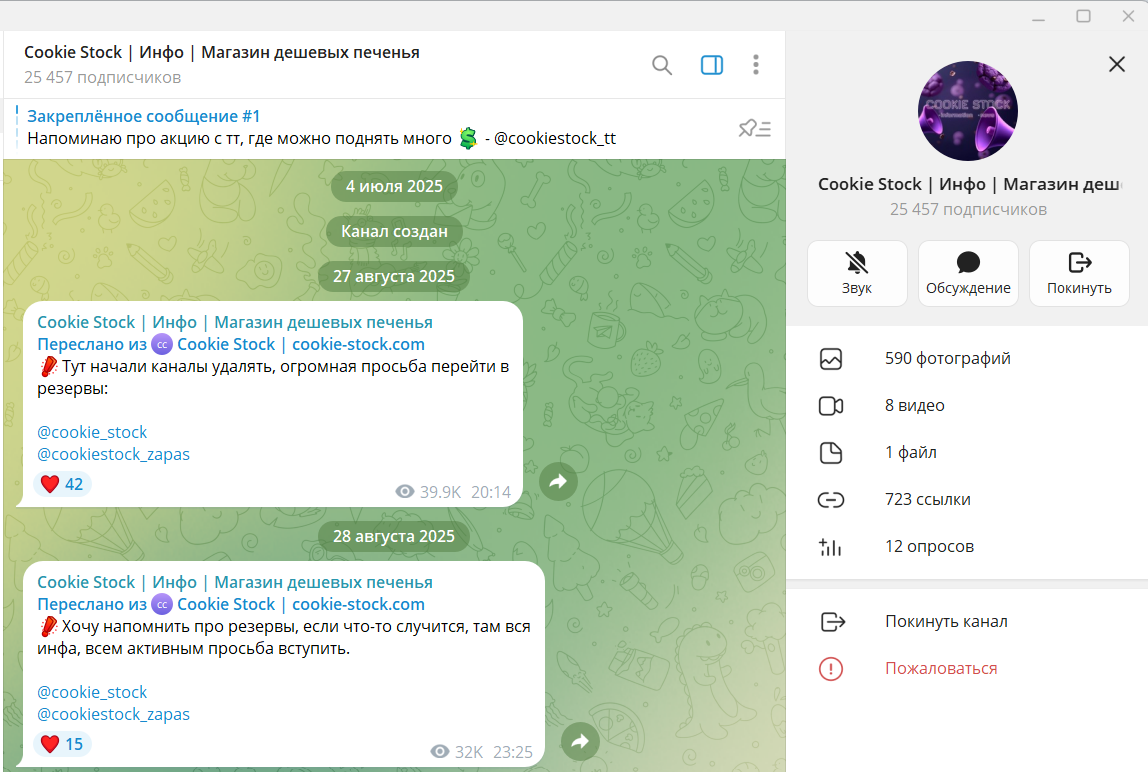Toggle the heart reaction with 42
This screenshot has height=772, width=1148.
[x=62, y=484]
